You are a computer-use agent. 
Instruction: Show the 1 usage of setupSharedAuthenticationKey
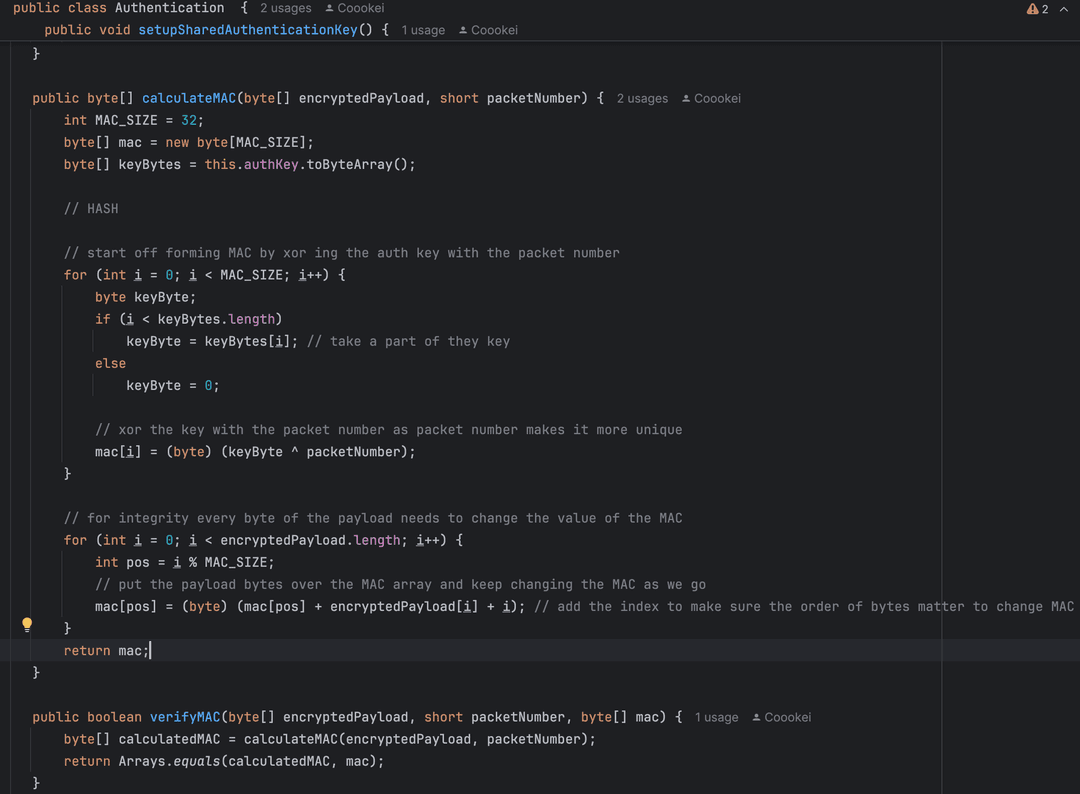click(x=423, y=31)
